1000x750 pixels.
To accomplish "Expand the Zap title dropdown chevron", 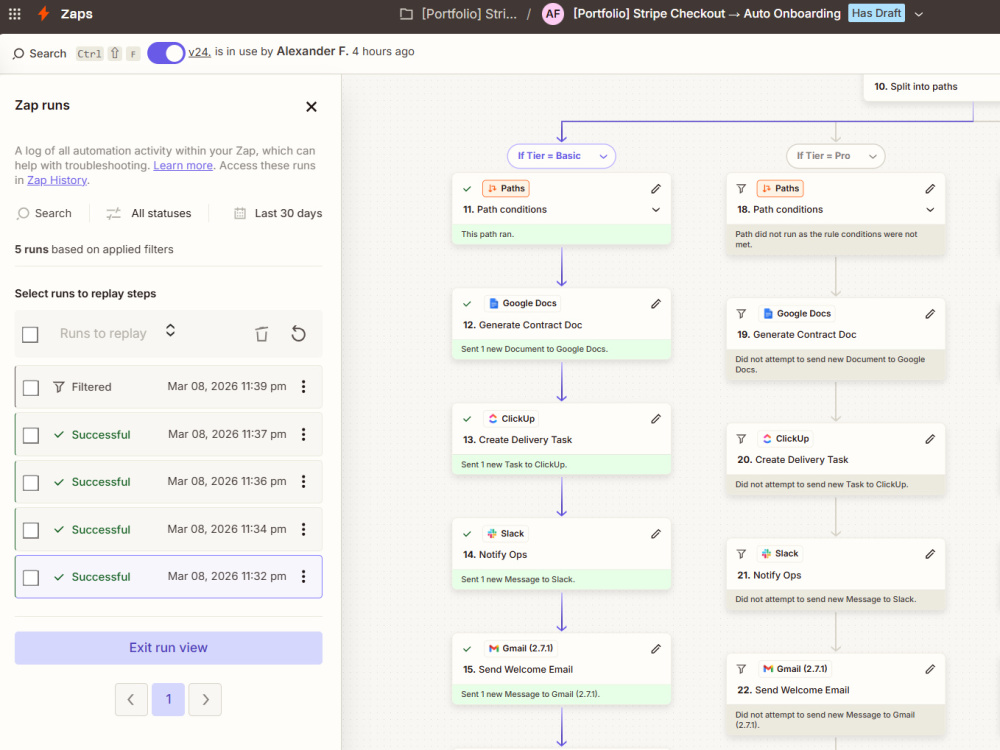I will (x=919, y=14).
